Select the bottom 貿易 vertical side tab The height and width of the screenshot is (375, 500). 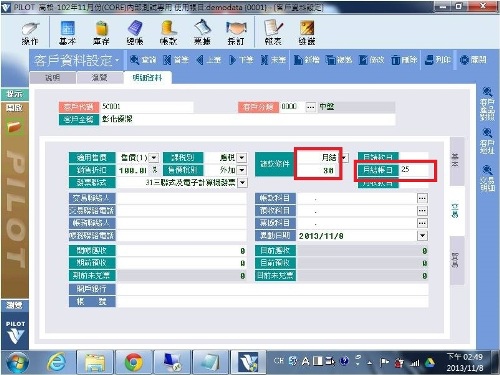457,260
